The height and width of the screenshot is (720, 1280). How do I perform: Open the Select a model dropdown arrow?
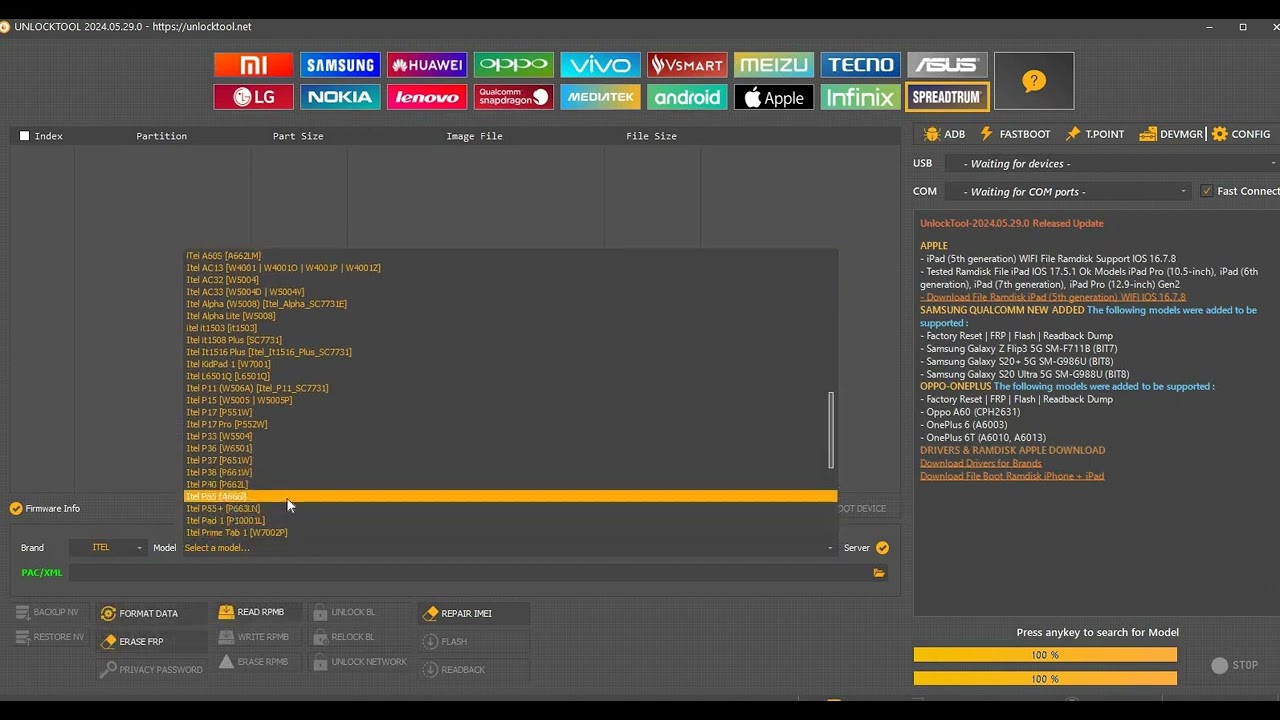(829, 548)
